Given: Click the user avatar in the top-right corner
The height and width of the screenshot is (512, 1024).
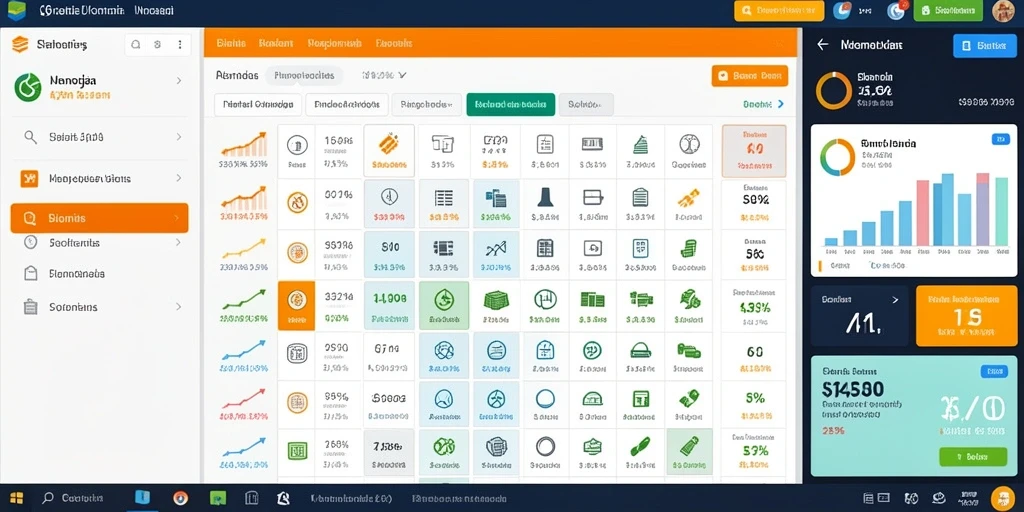Looking at the screenshot, I should [x=1003, y=10].
